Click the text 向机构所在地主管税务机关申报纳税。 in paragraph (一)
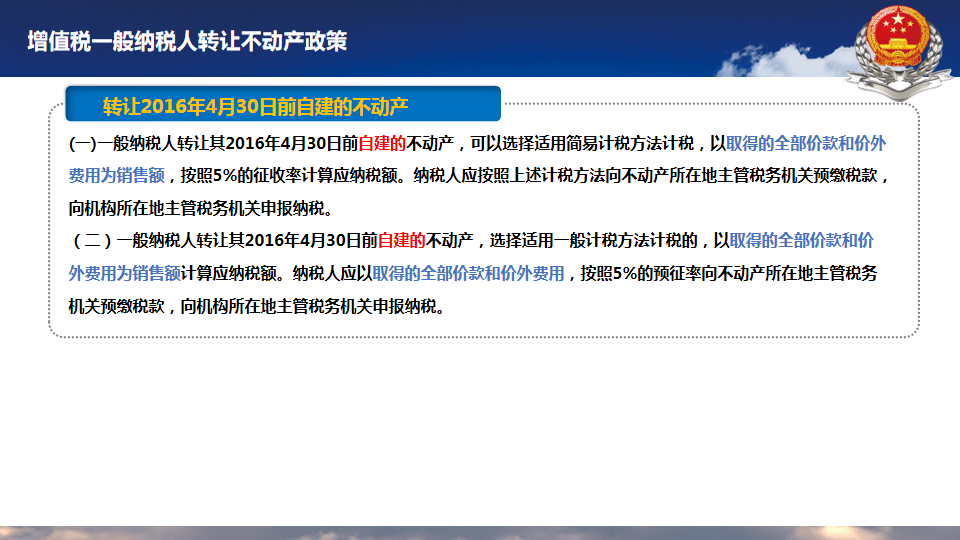This screenshot has width=960, height=540. [201, 208]
